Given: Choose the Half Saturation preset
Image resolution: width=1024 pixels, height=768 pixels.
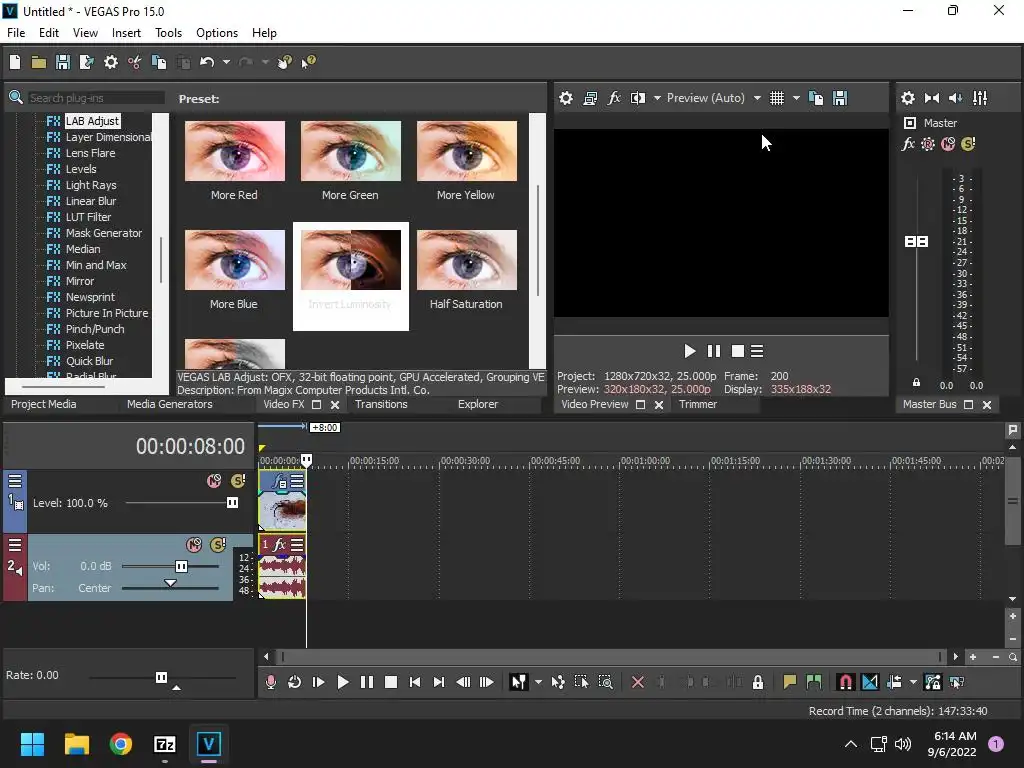Looking at the screenshot, I should click(x=466, y=270).
